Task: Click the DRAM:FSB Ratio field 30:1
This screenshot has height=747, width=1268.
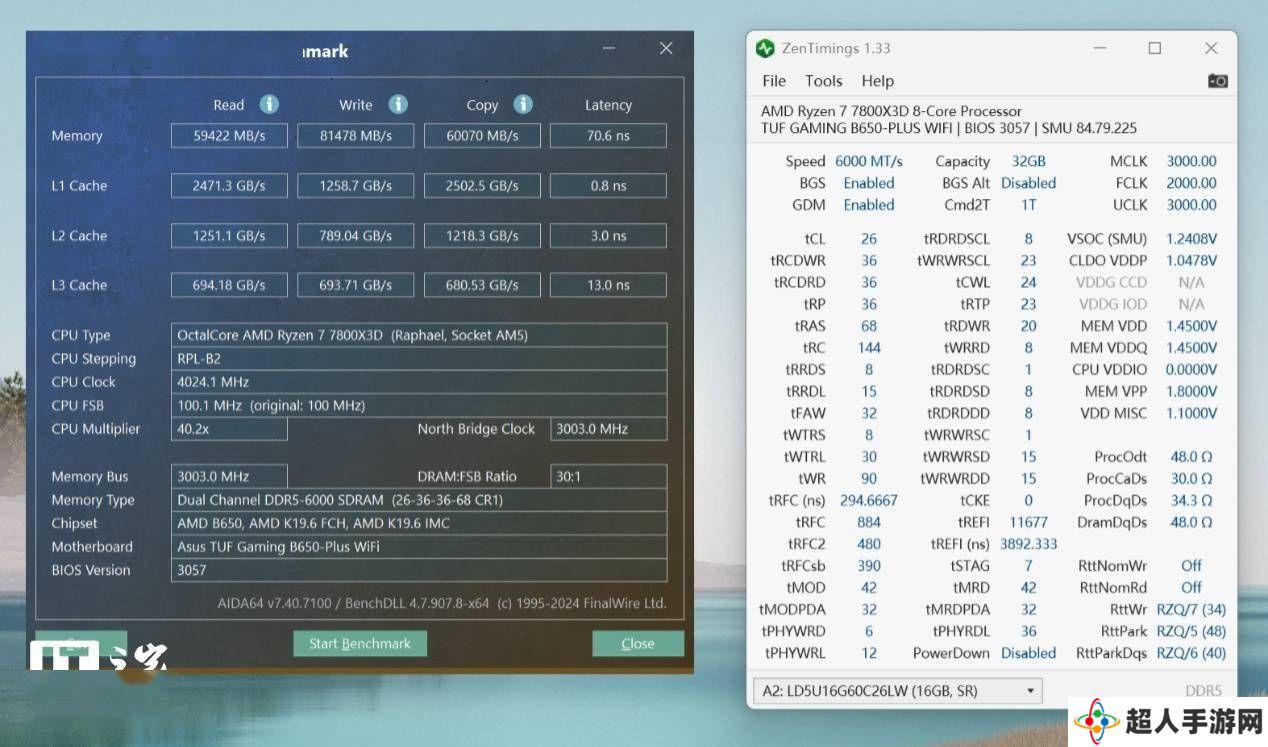Action: coord(608,477)
